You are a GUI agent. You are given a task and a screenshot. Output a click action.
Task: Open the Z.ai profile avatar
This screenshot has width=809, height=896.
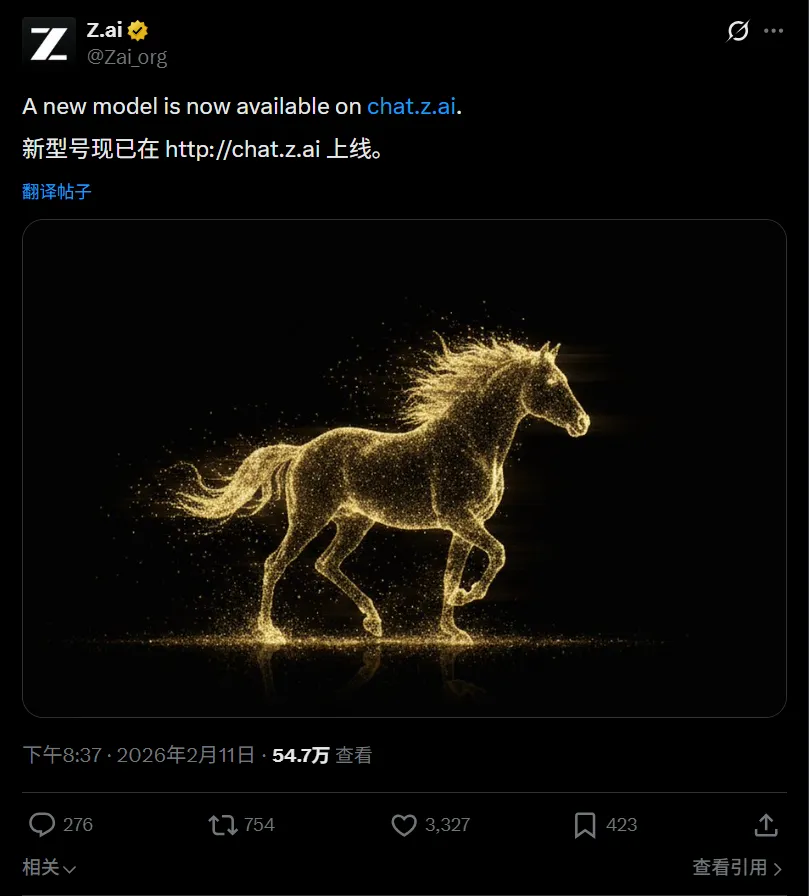49,43
